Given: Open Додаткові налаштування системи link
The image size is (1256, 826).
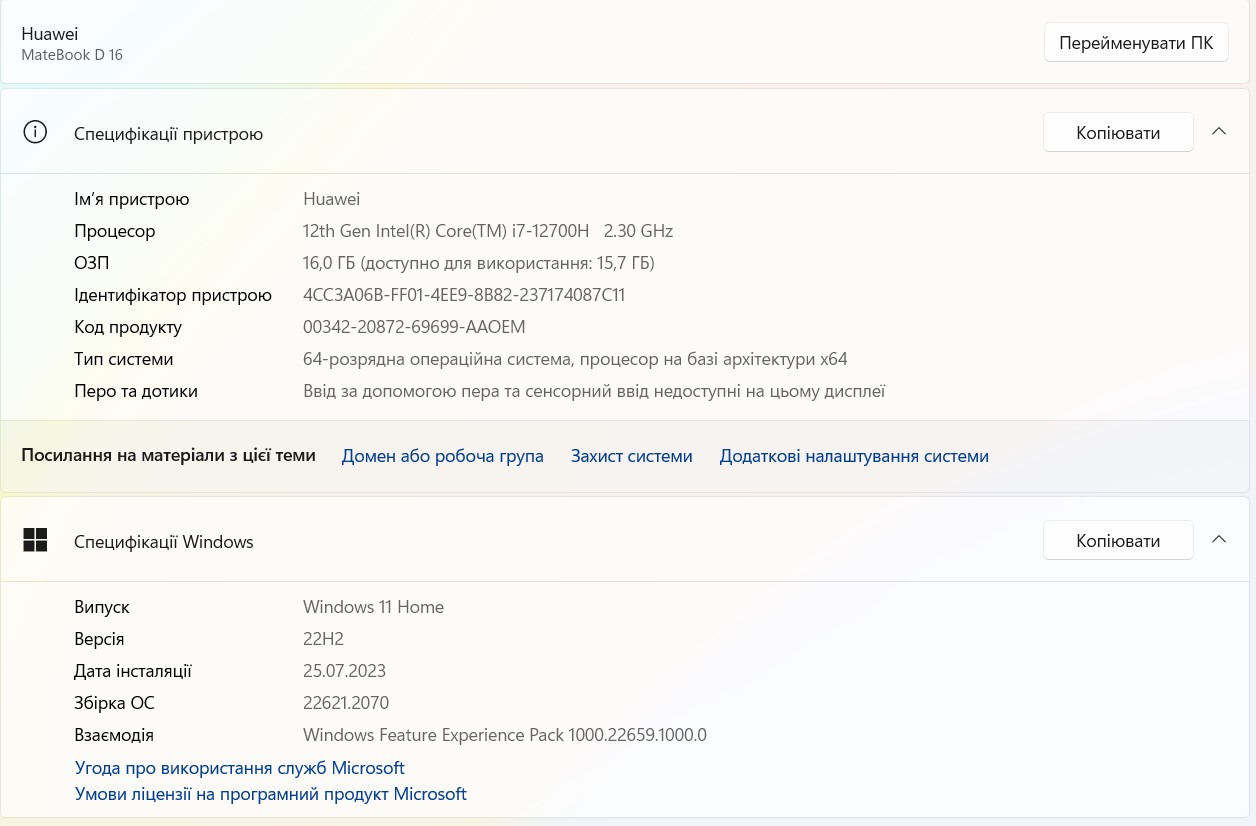Looking at the screenshot, I should pyautogui.click(x=854, y=456).
